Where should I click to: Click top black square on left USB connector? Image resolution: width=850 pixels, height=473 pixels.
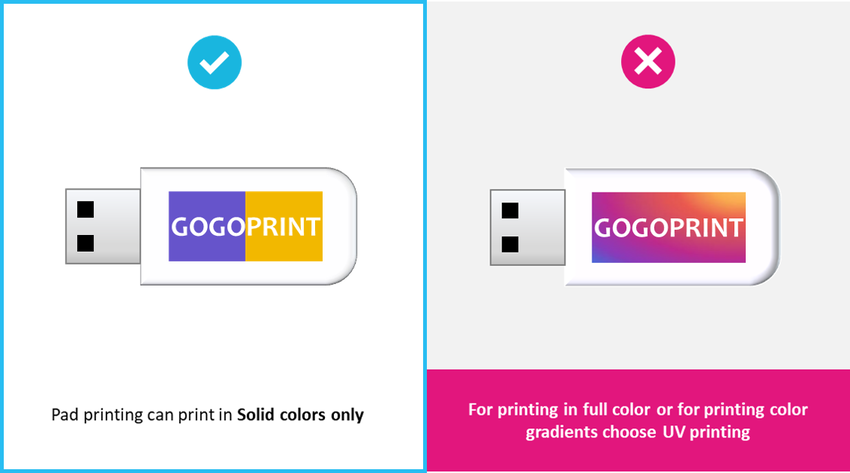point(85,209)
